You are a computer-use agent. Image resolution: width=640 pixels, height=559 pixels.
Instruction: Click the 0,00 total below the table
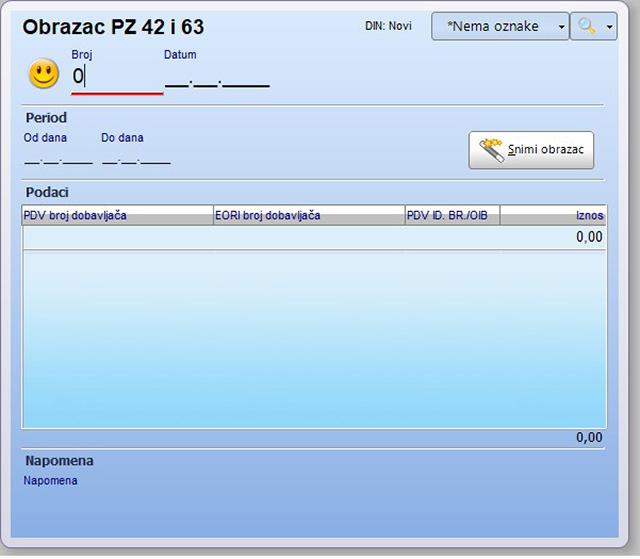point(589,437)
